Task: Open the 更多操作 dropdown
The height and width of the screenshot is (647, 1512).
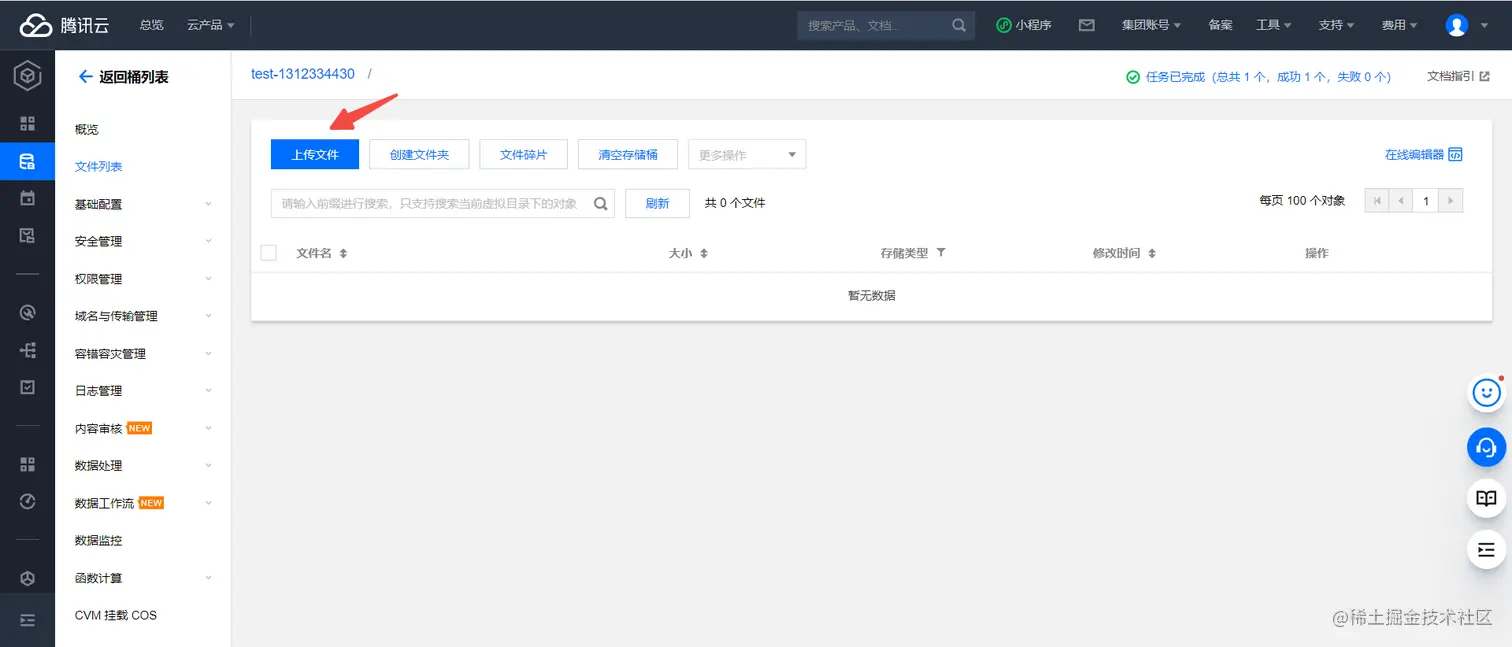Action: pos(747,155)
